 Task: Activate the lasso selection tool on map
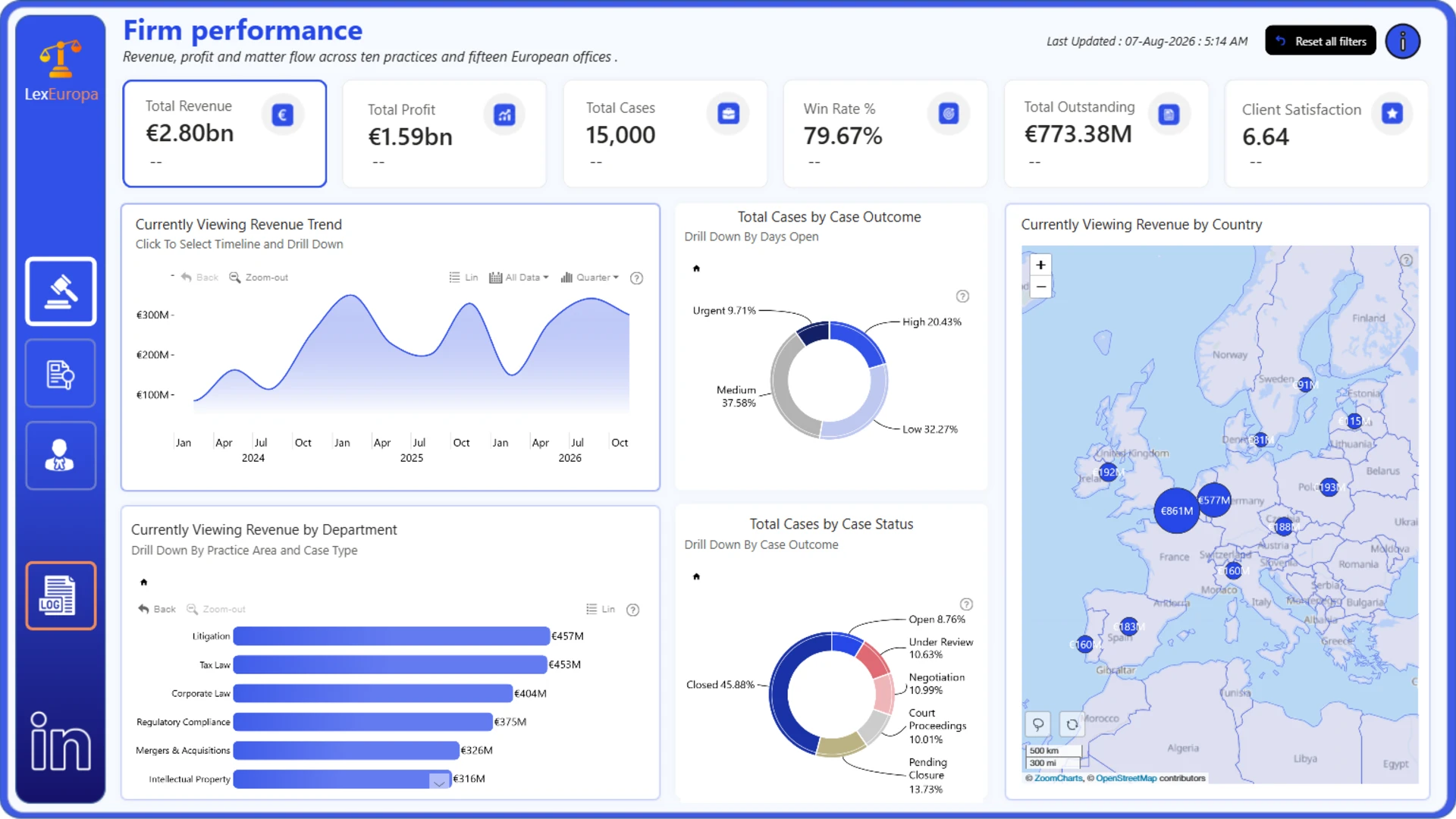(1037, 724)
